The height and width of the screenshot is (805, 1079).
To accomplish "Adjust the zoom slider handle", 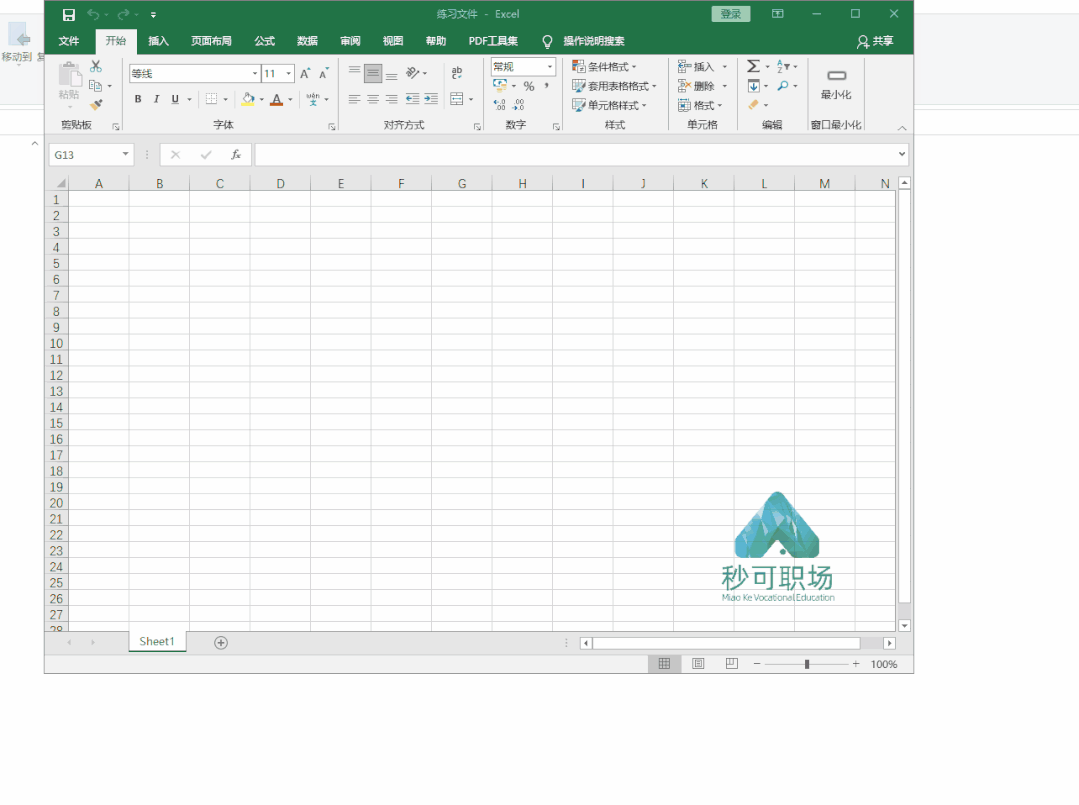I will [x=806, y=664].
